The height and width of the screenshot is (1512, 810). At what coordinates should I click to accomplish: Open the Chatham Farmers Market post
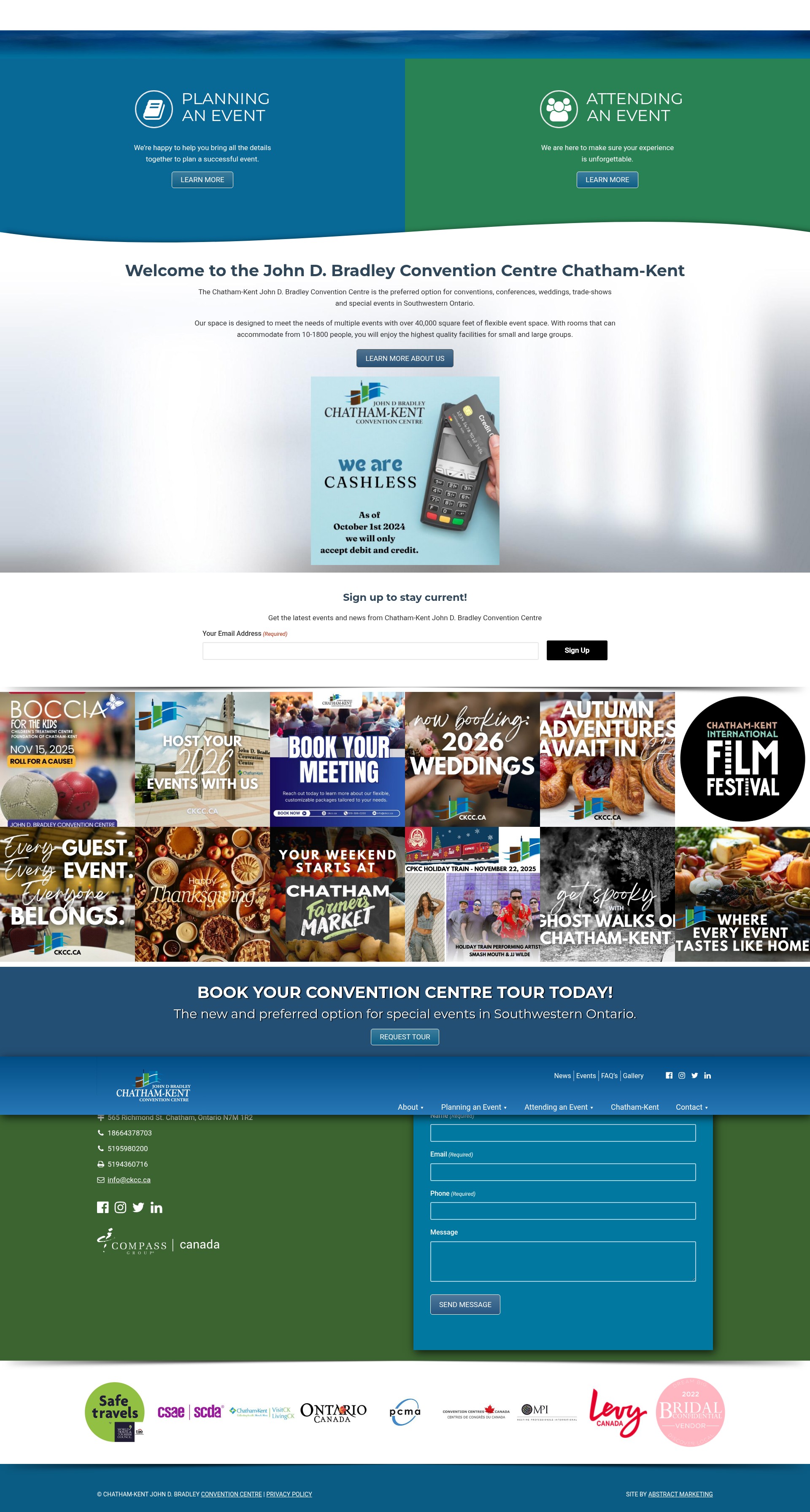337,894
